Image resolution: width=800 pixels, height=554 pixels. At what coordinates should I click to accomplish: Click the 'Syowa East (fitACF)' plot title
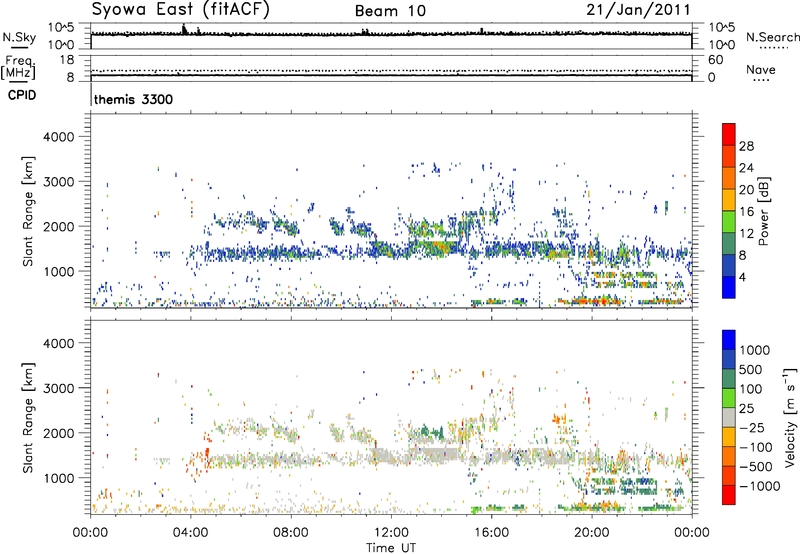(x=180, y=9)
